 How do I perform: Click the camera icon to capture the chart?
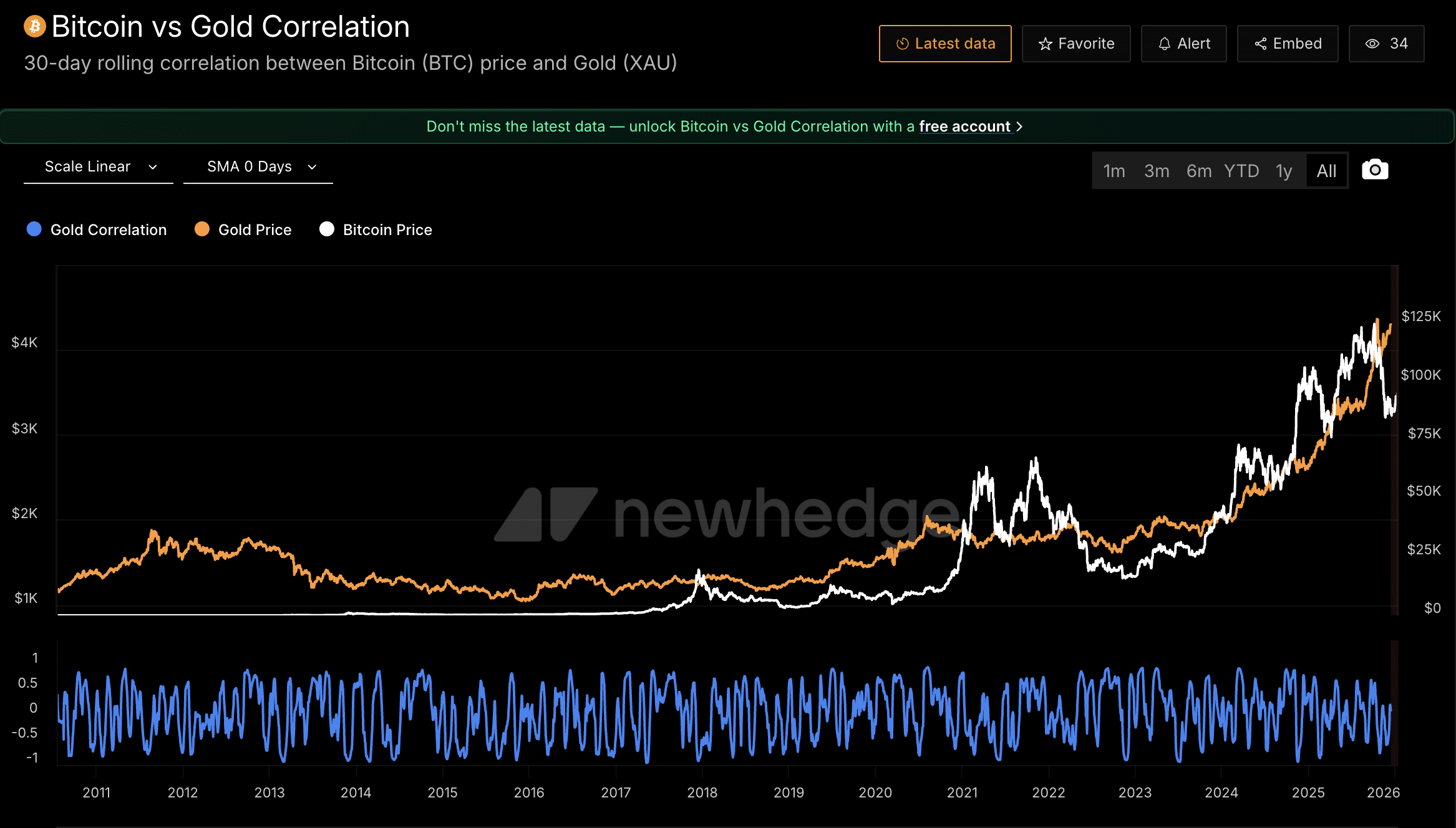(1374, 169)
